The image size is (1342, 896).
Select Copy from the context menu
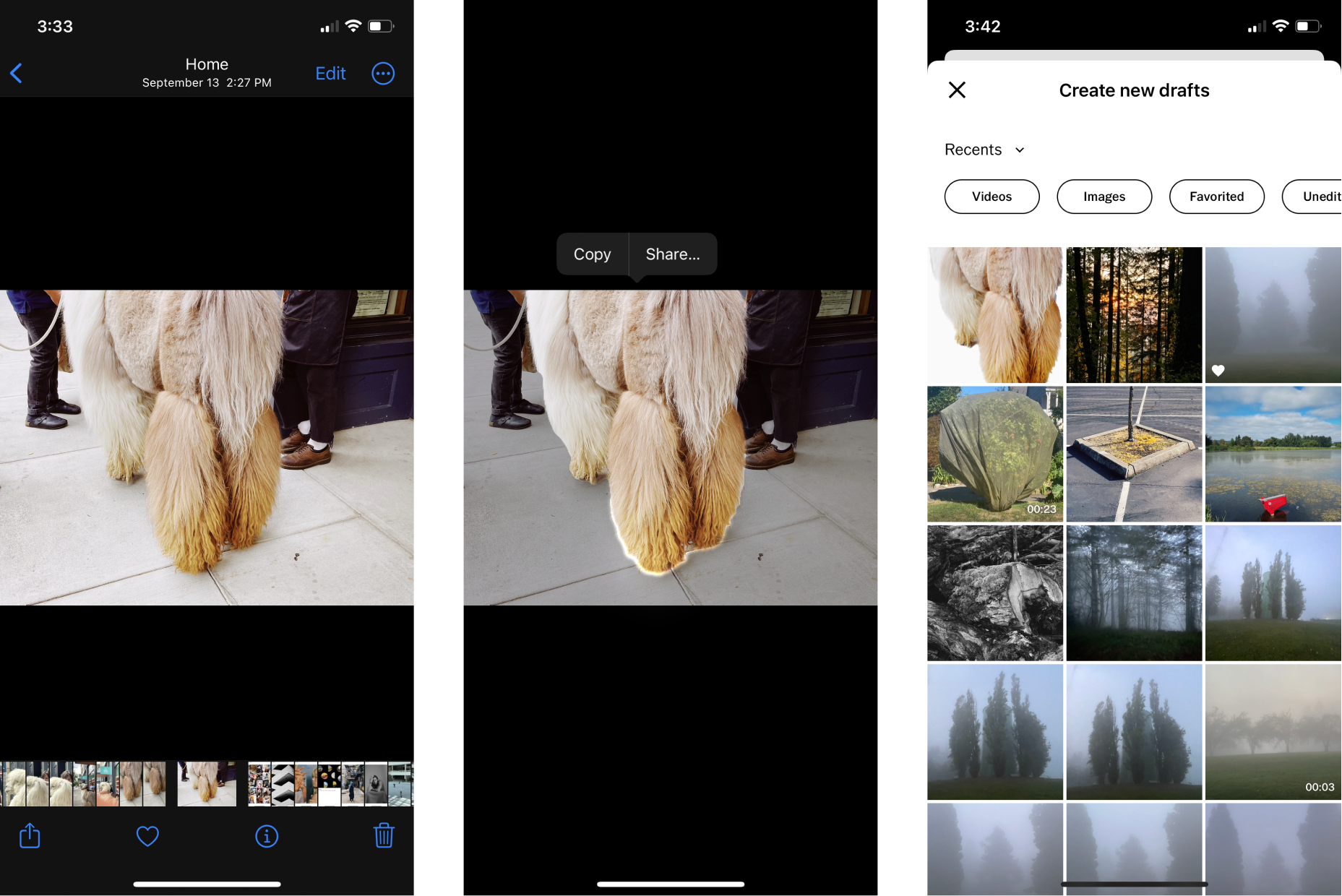coord(592,254)
